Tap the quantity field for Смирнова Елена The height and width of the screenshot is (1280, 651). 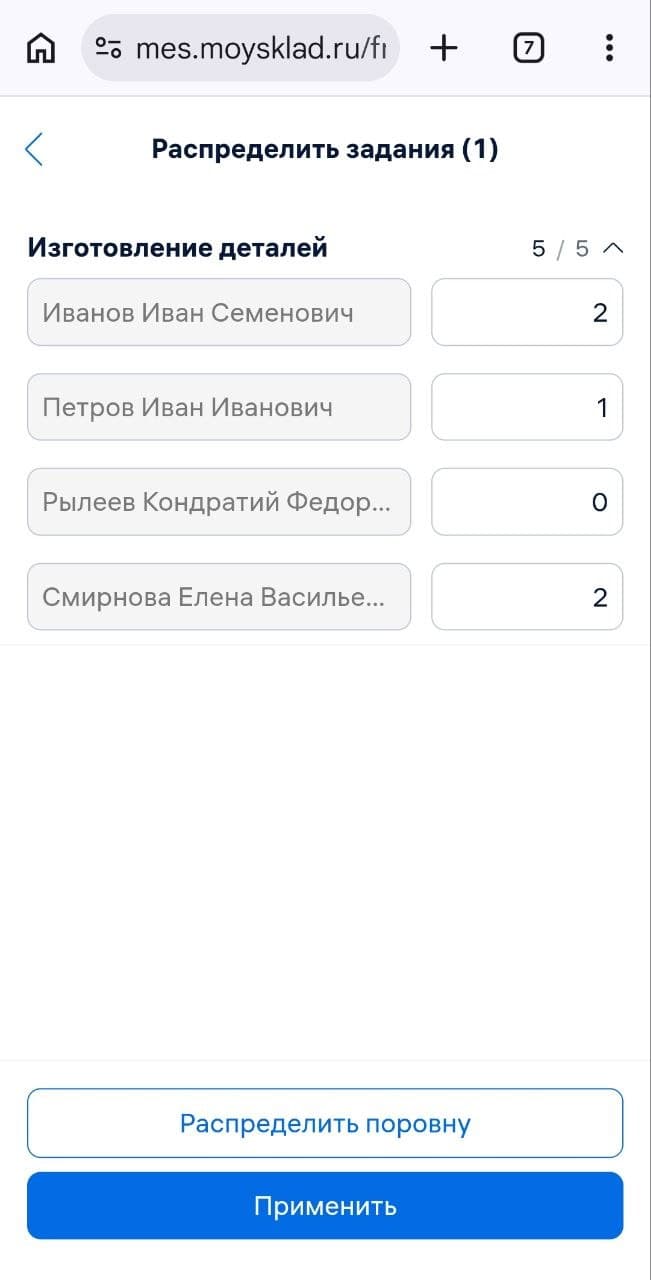coord(527,596)
